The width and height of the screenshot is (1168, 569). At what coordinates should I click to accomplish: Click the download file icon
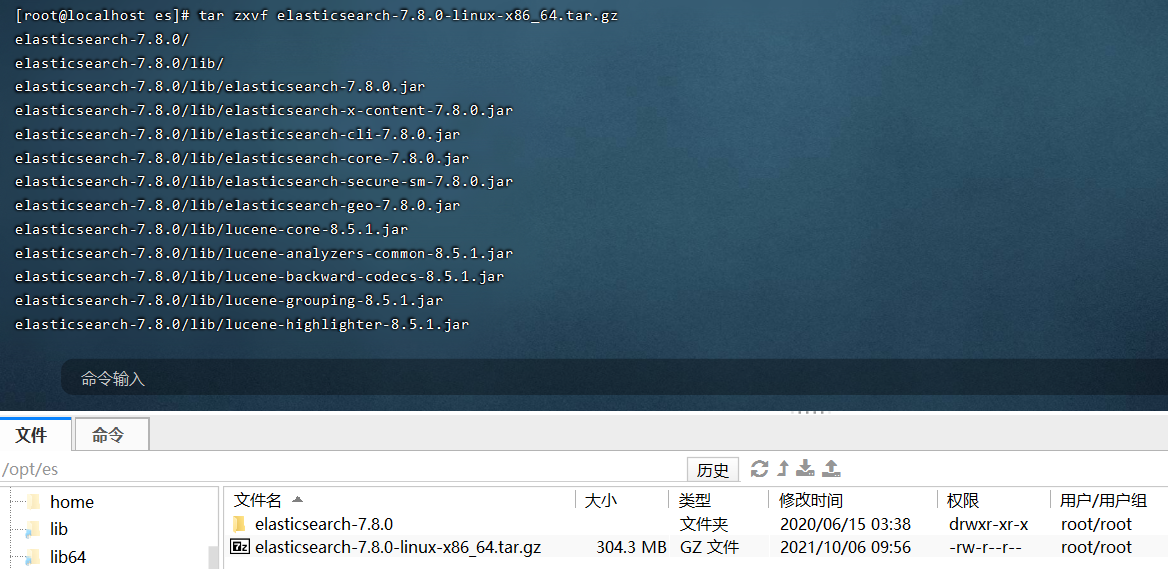(x=805, y=469)
